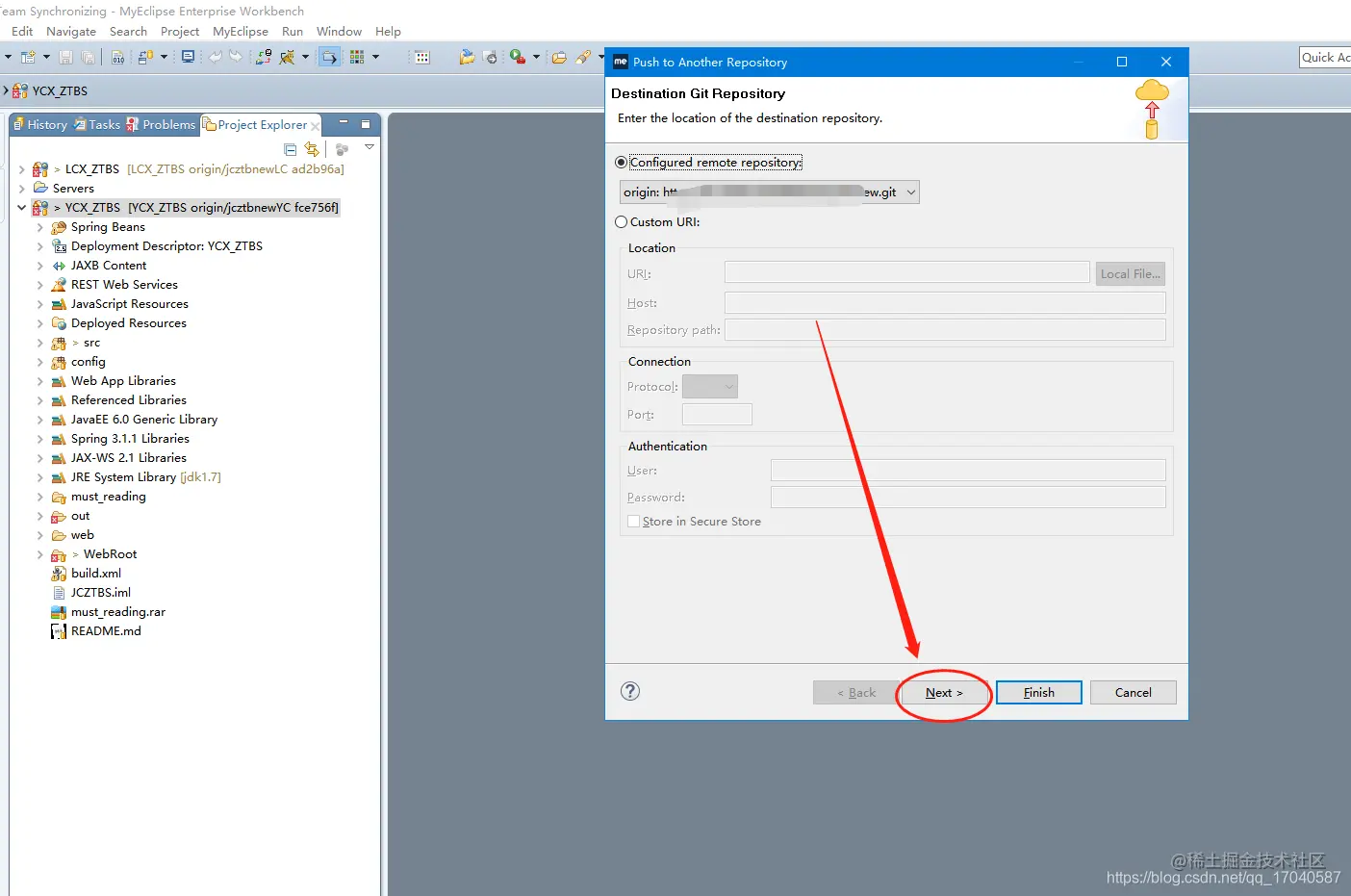Open Project Explorer view menu arrow
Screen dimensions: 1351x896
coord(370,147)
